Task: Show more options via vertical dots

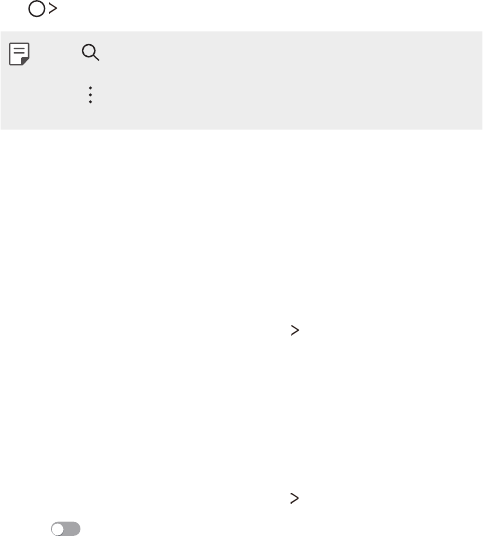Action: click(90, 95)
